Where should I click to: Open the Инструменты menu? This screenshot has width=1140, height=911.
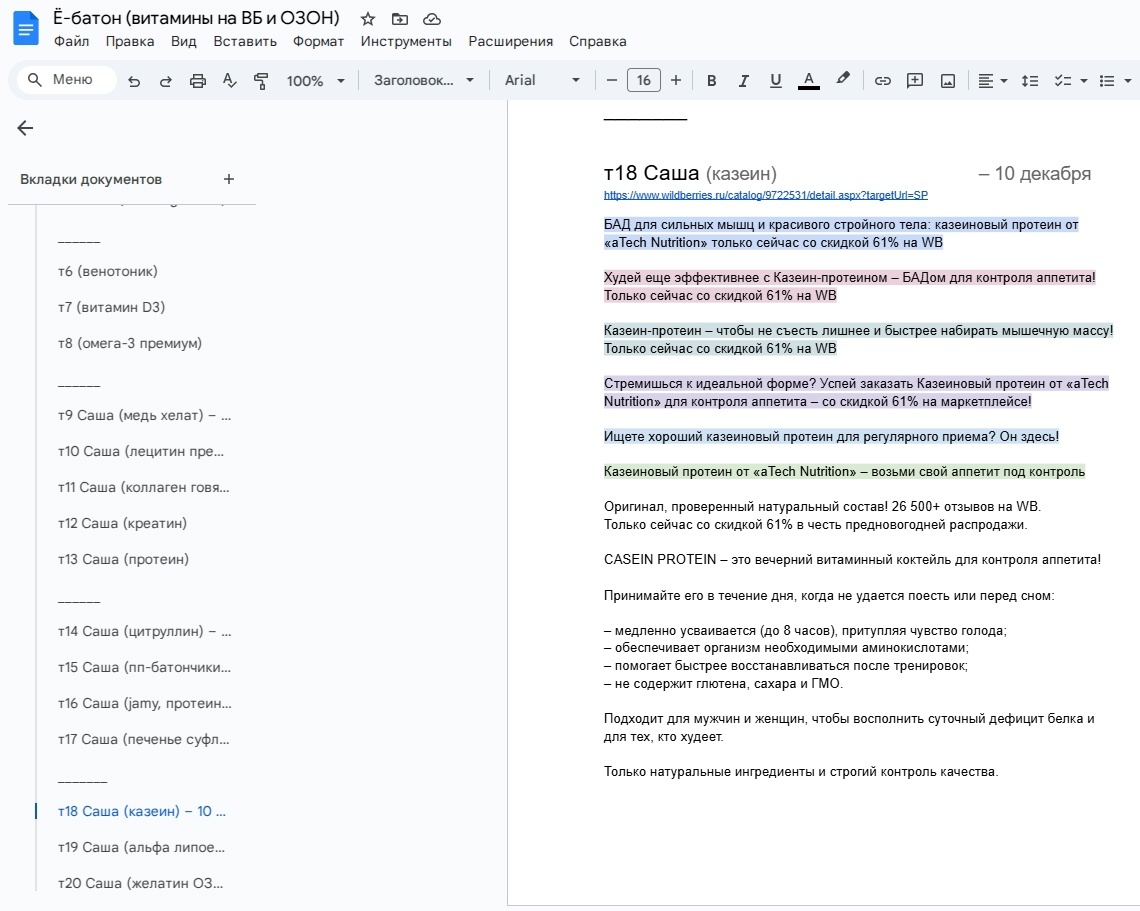406,41
